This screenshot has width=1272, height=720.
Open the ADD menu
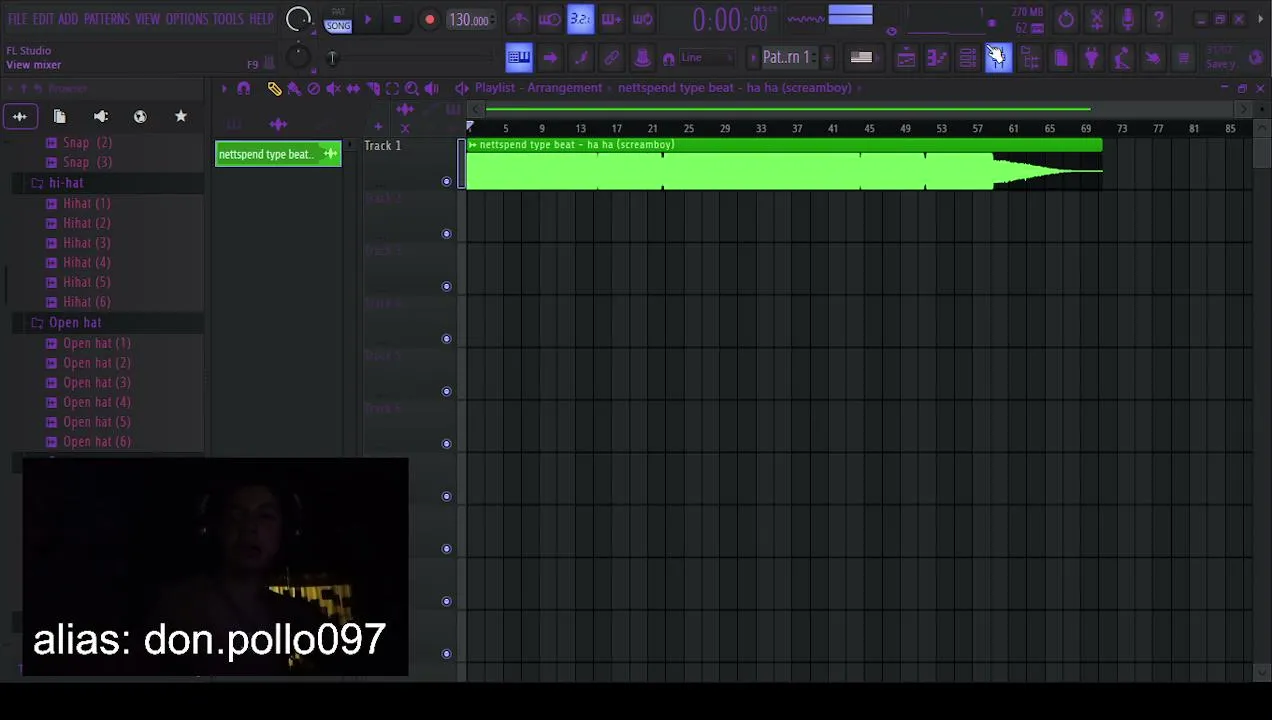point(68,19)
